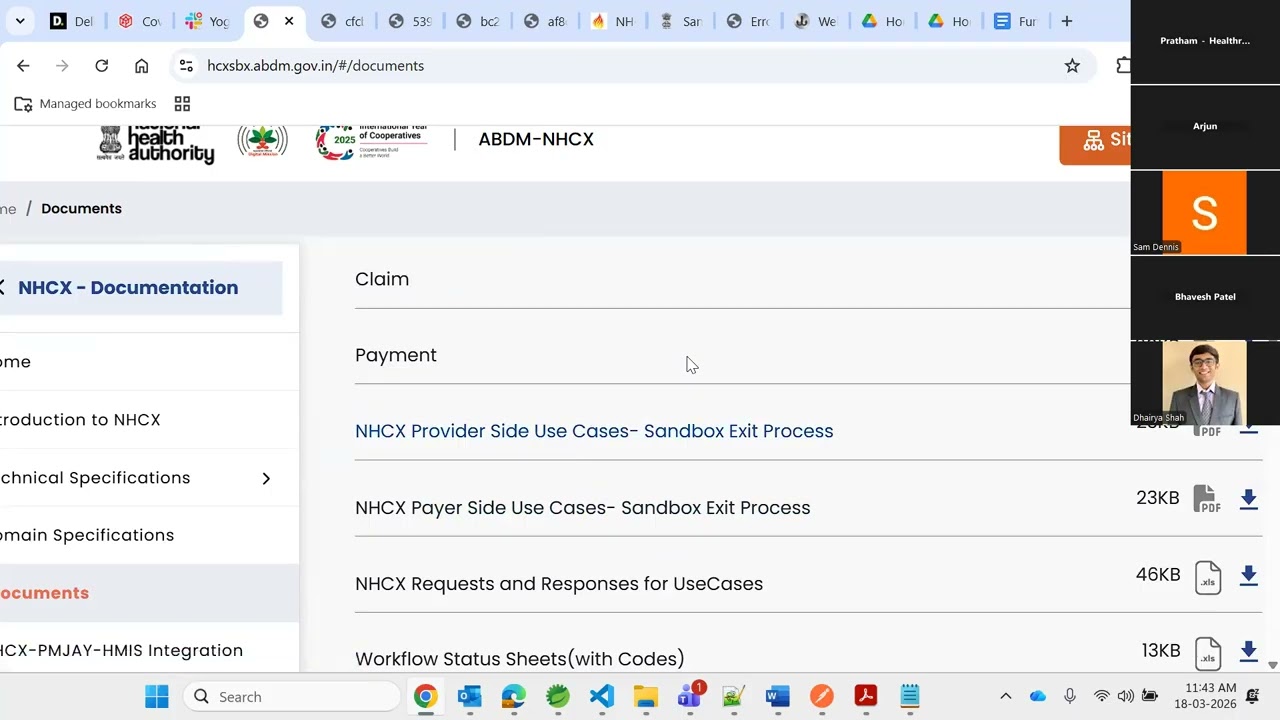Open Notepad from taskbar
The image size is (1280, 720).
(910, 696)
